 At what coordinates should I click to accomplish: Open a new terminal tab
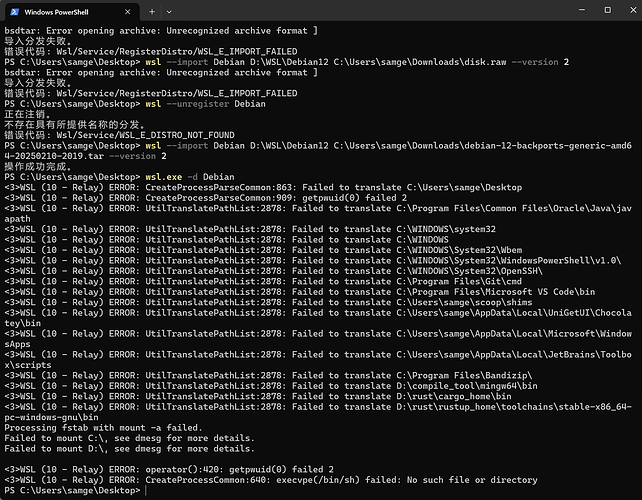(x=152, y=12)
